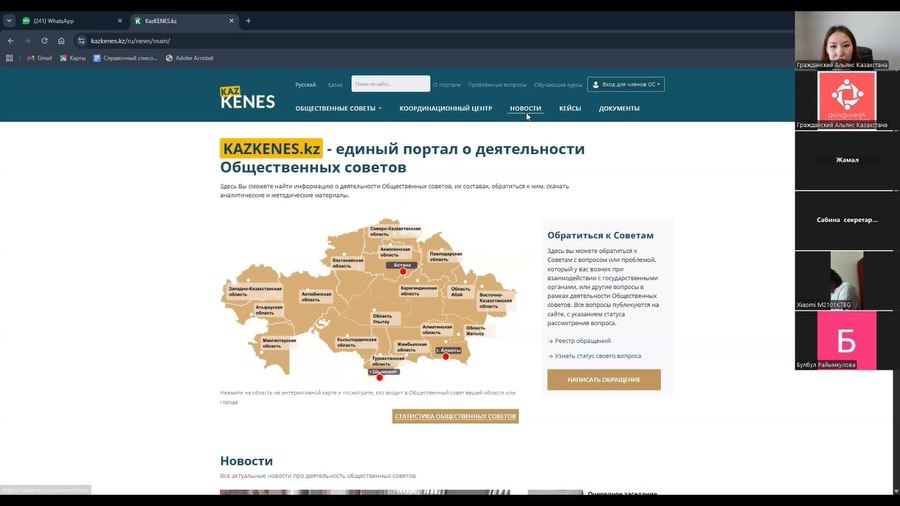Select Западно-Казахстанская область on the map
900x506 pixels.
255,291
